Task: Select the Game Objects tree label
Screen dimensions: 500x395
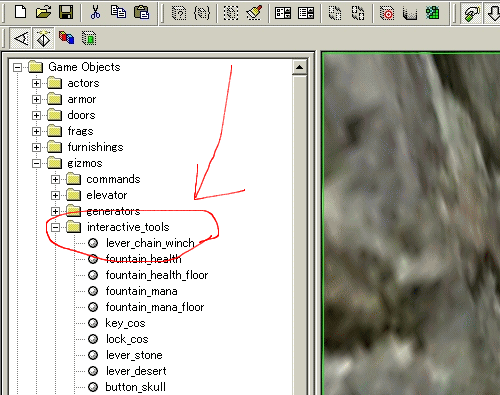Action: pyautogui.click(x=84, y=67)
